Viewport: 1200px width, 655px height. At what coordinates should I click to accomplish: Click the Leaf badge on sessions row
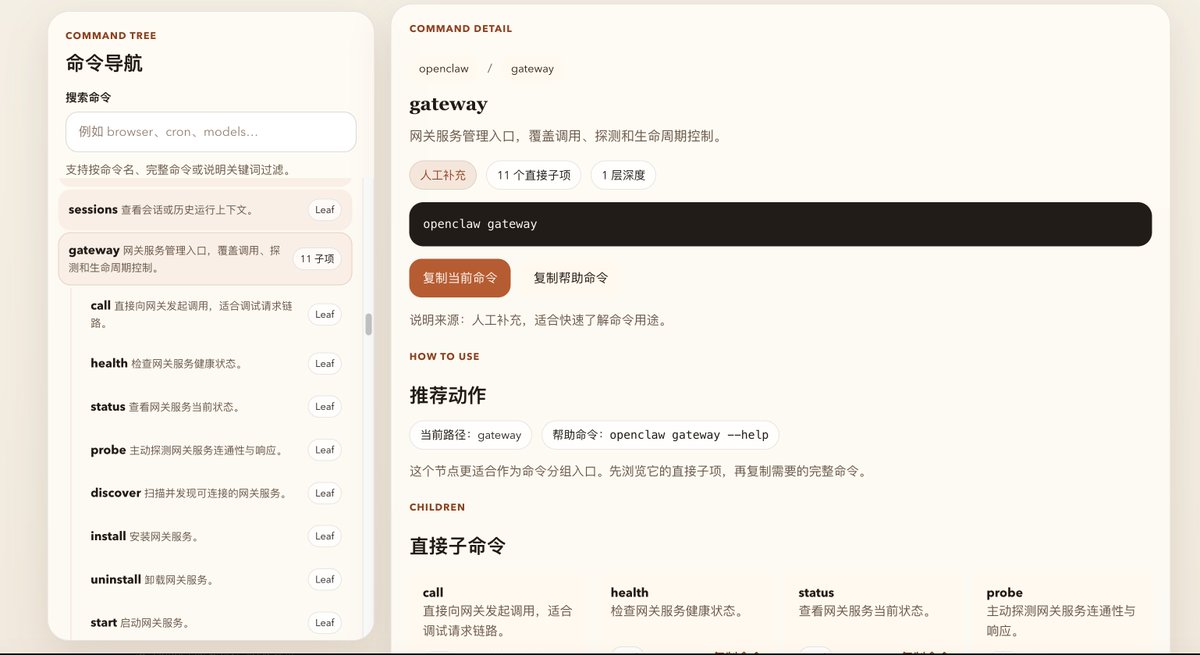(325, 210)
